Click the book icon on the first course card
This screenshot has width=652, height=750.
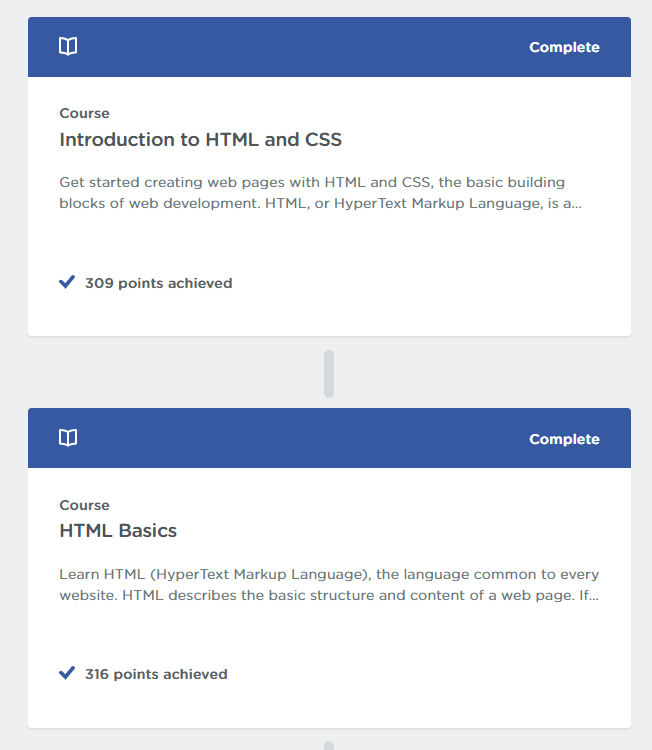pyautogui.click(x=68, y=46)
